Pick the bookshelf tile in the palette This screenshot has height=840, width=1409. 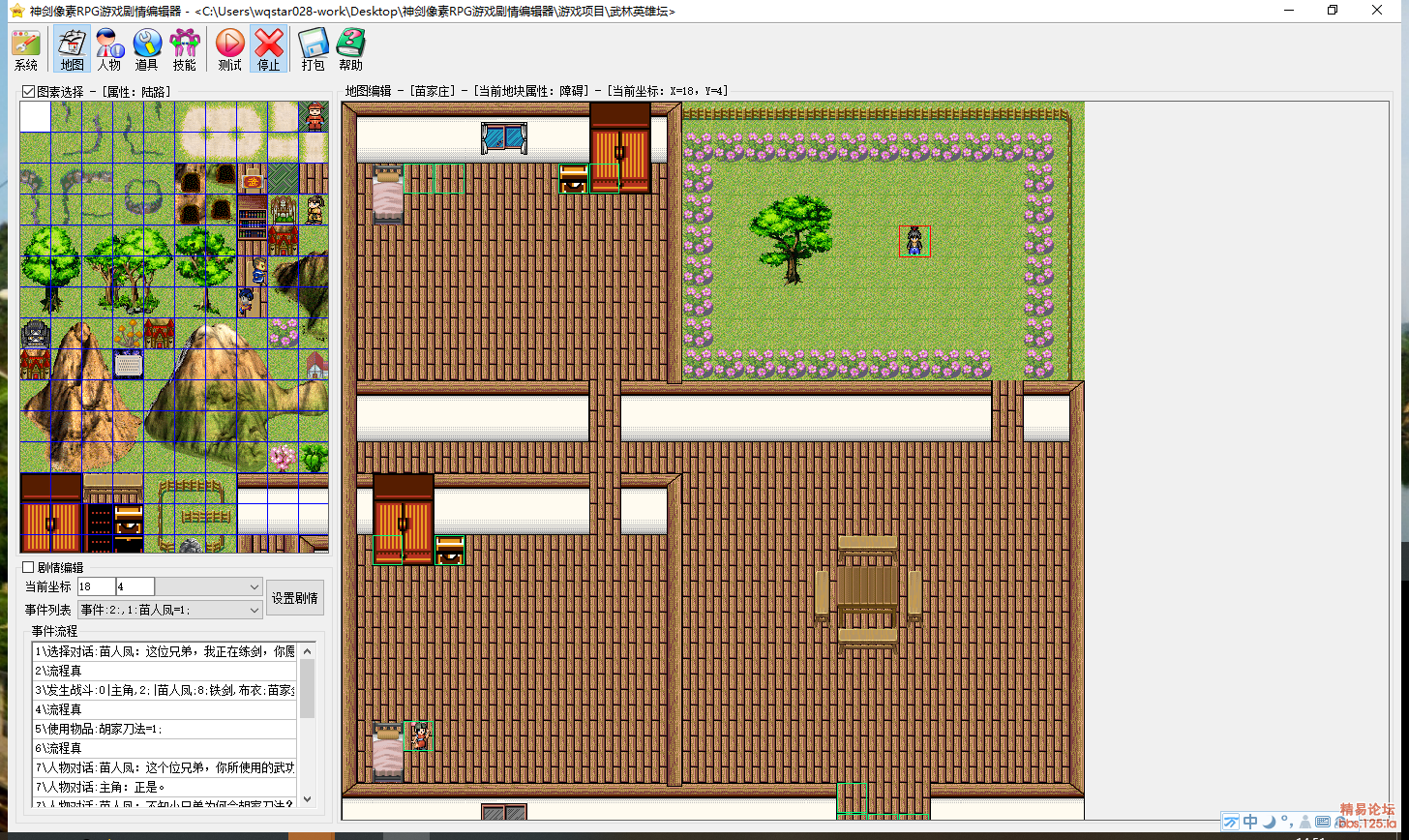coord(253,218)
